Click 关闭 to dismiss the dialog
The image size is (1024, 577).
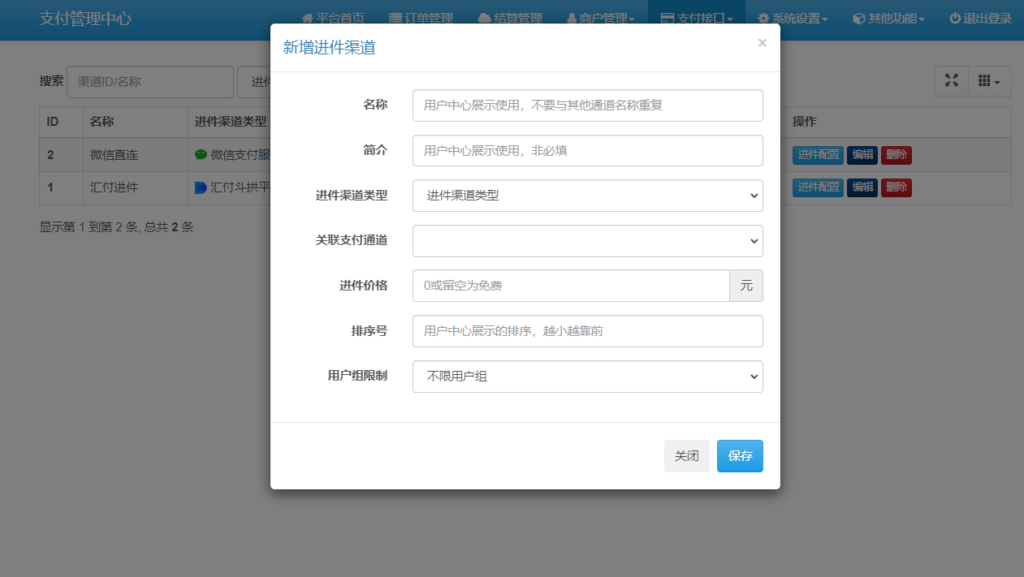[687, 455]
